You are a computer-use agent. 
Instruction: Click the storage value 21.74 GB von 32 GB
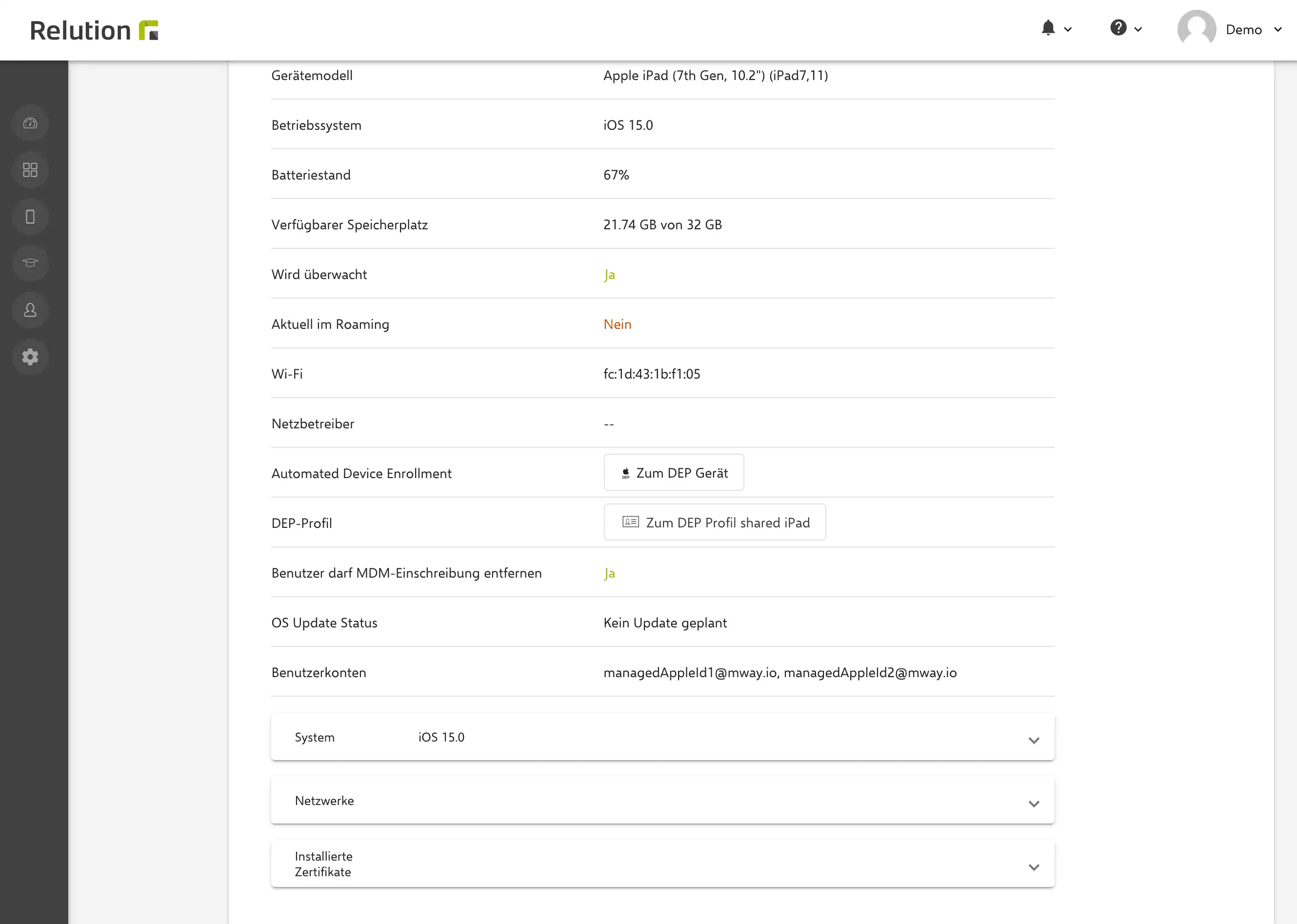[663, 225]
